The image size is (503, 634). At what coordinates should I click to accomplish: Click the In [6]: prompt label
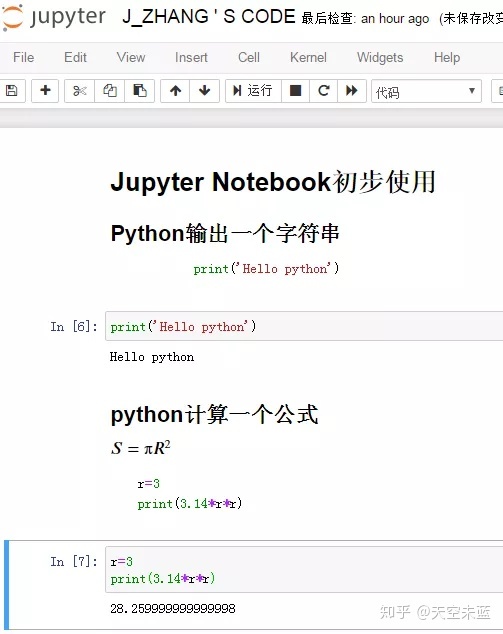pyautogui.click(x=74, y=326)
